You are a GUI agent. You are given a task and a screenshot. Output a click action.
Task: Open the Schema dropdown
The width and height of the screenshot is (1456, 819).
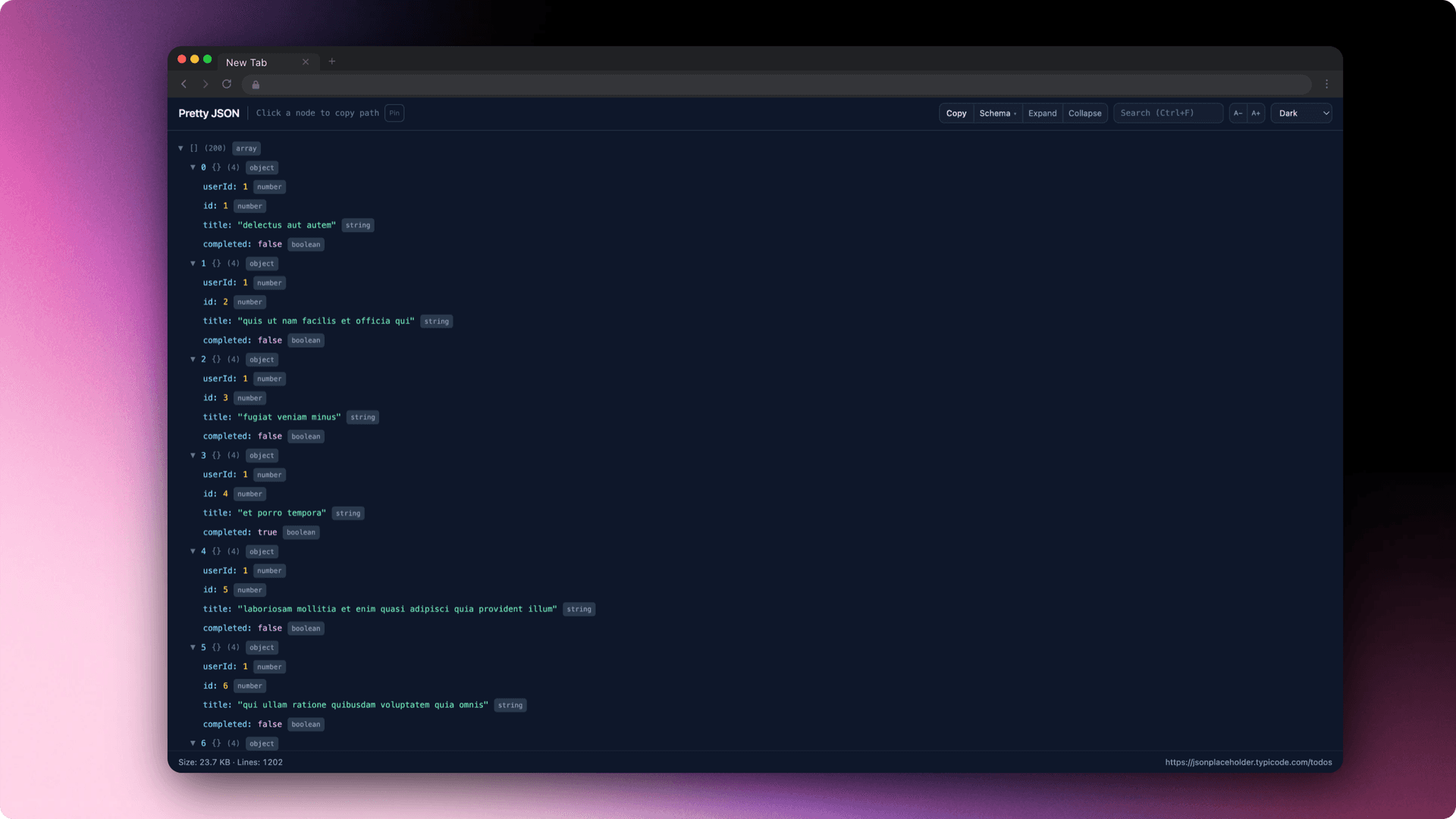coord(997,113)
